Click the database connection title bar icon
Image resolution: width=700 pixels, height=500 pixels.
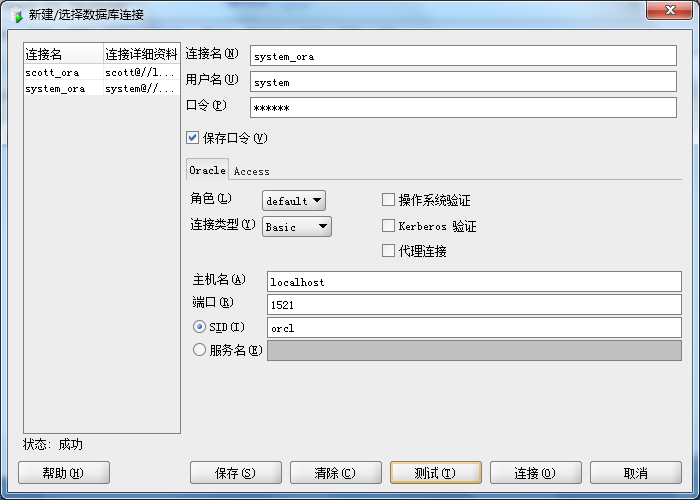click(16, 15)
